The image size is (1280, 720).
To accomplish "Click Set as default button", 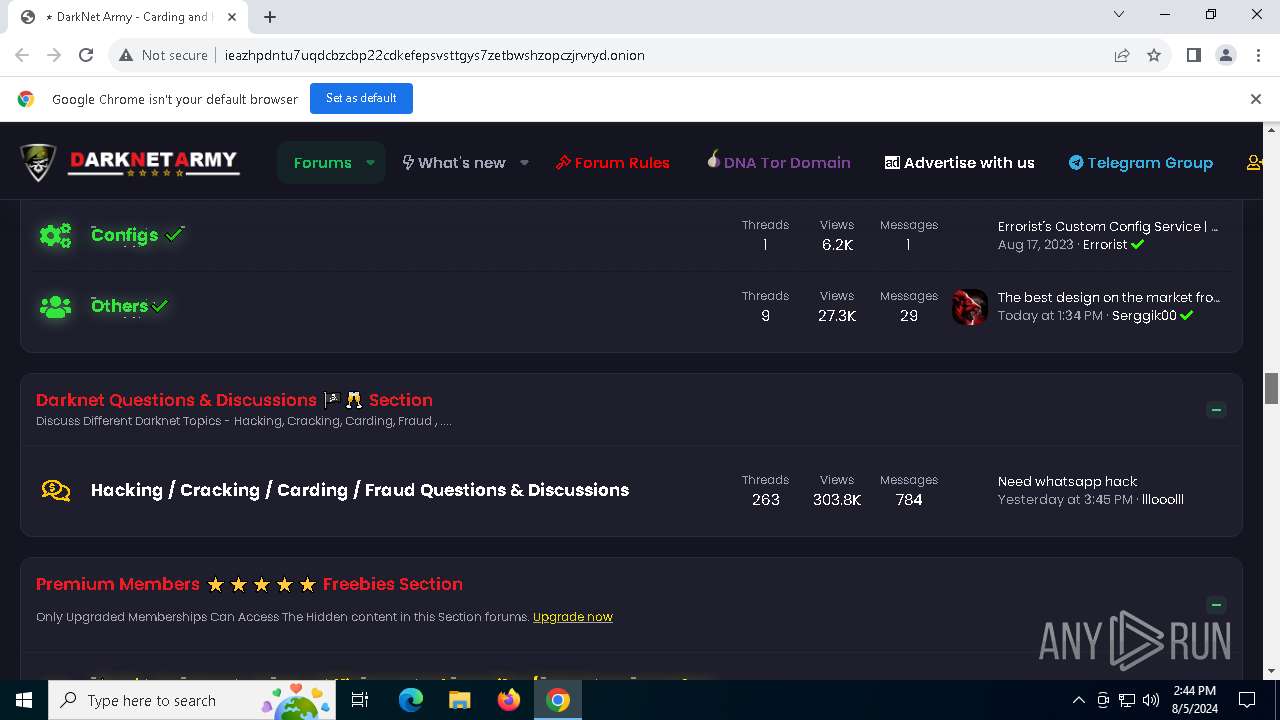I will [x=361, y=98].
